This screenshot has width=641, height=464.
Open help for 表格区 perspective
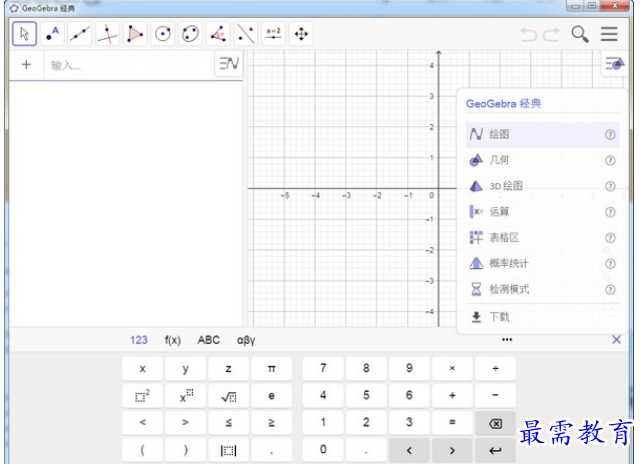tap(610, 238)
